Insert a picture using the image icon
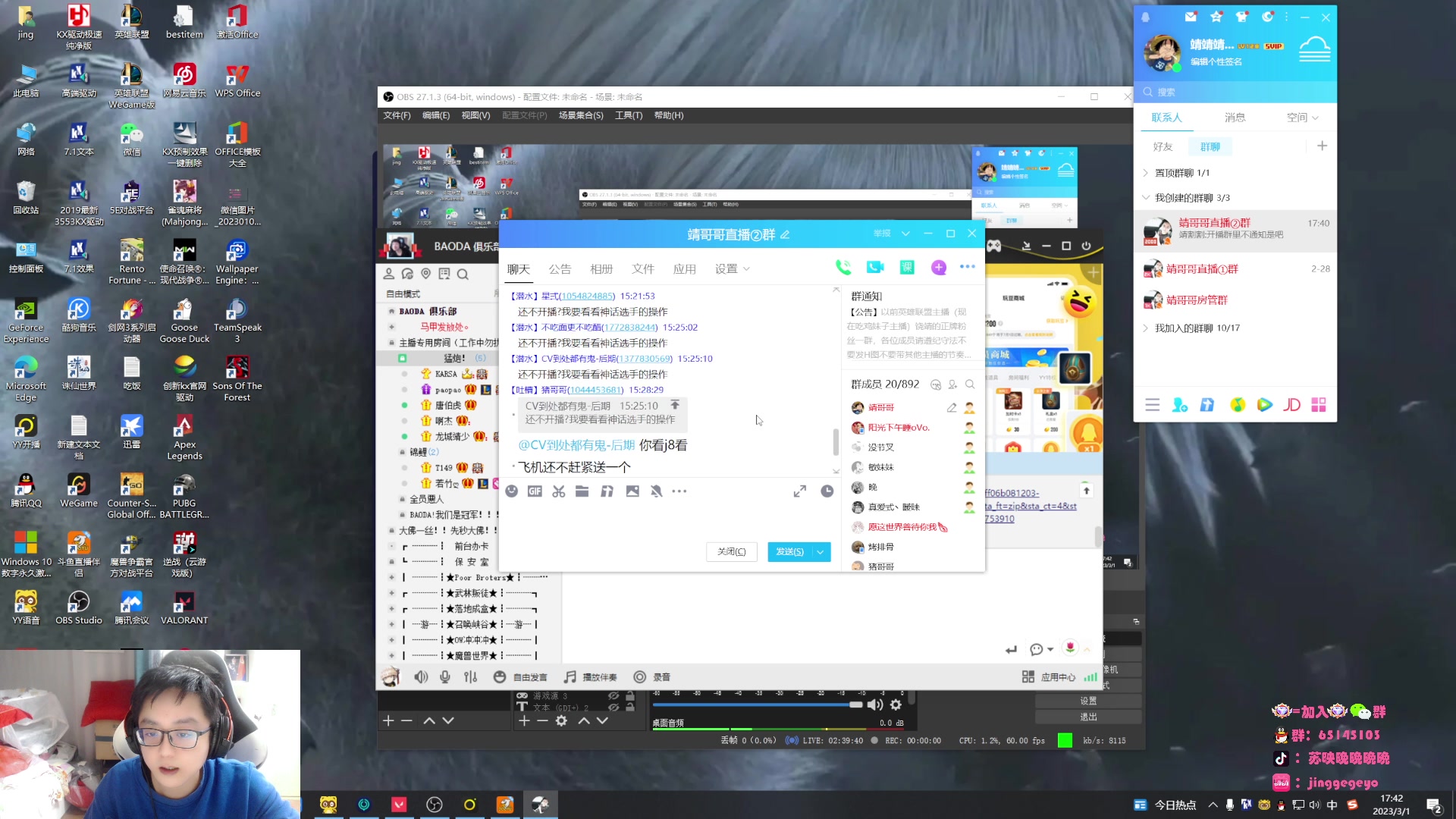1456x819 pixels. click(632, 491)
